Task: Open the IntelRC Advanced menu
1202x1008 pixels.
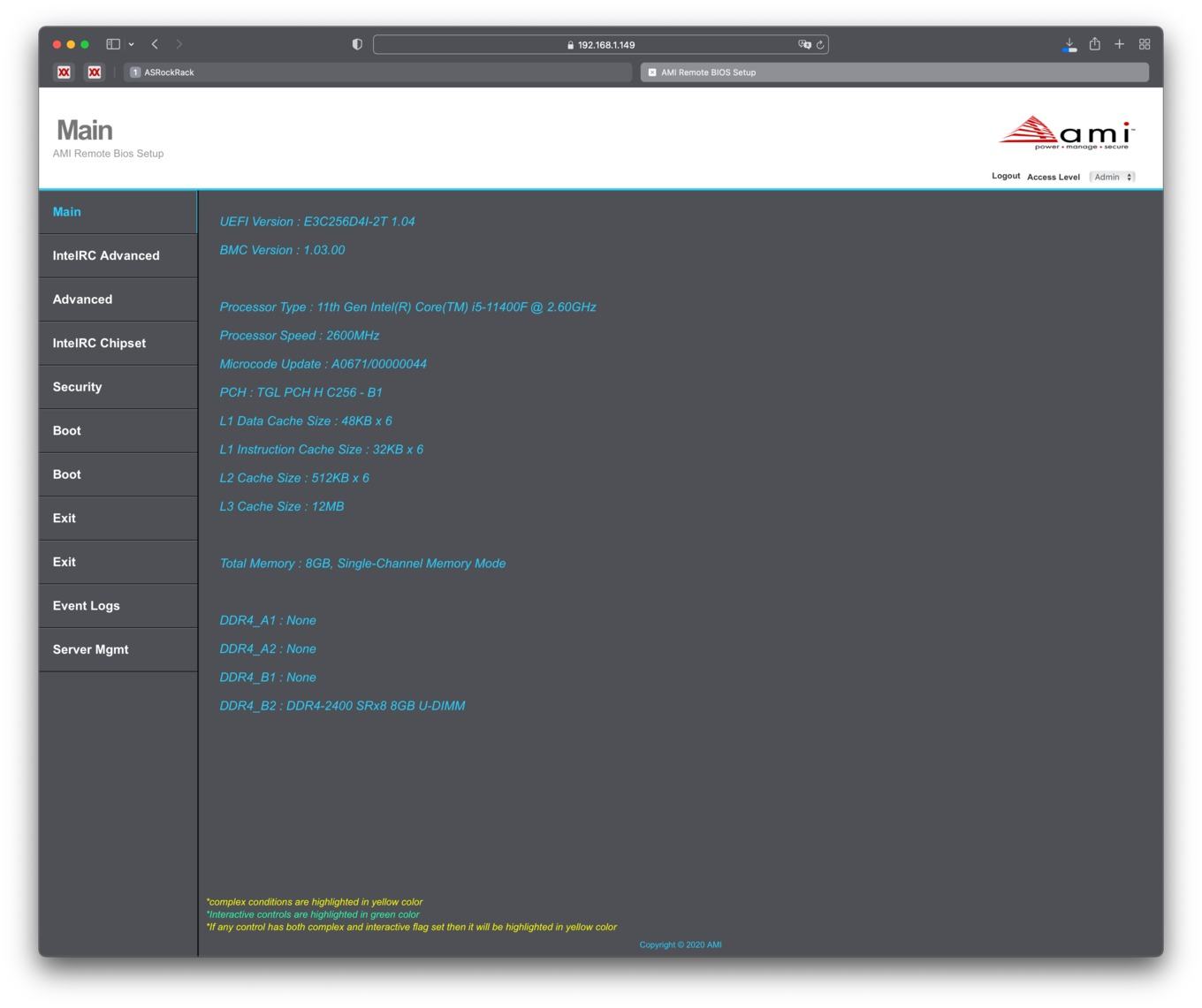Action: point(118,256)
